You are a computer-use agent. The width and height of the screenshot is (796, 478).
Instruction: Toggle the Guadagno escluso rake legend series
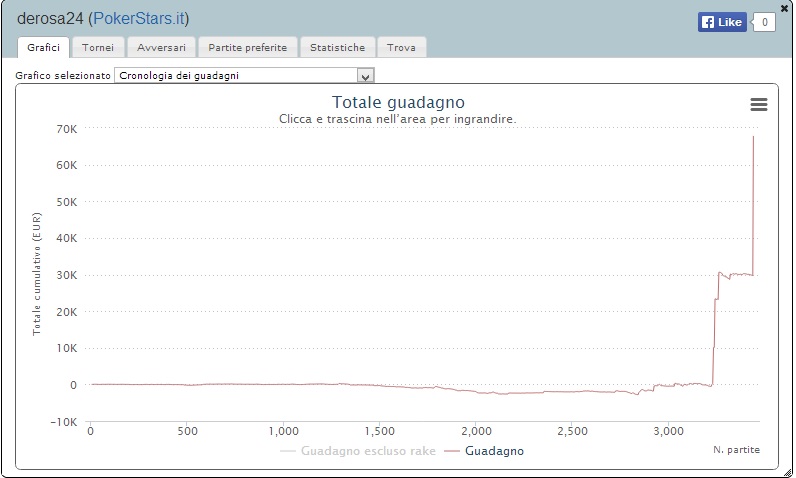click(x=358, y=451)
